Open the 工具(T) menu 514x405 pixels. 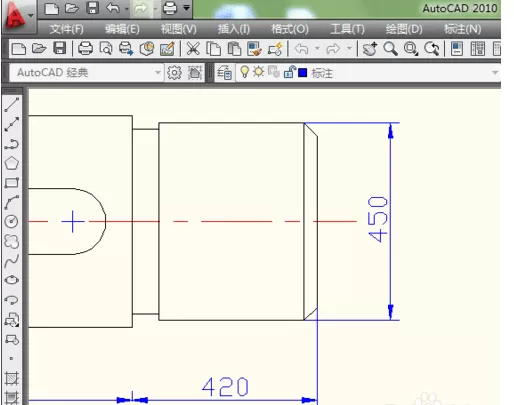[x=347, y=29]
